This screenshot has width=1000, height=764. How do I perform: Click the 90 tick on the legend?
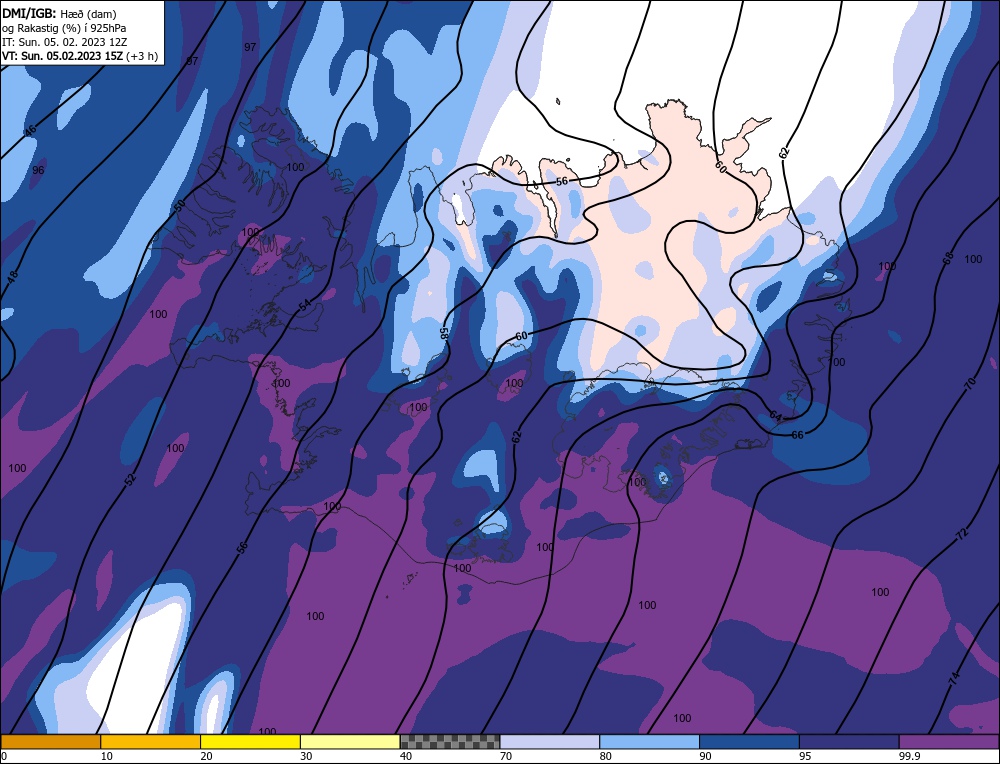click(x=705, y=756)
